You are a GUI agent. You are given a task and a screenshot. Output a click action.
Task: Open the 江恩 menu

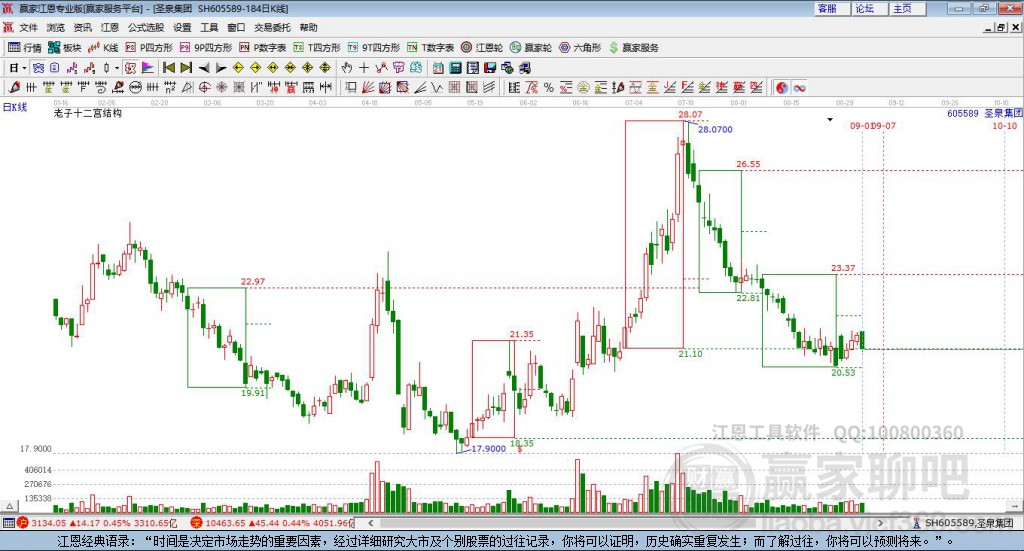[110, 27]
